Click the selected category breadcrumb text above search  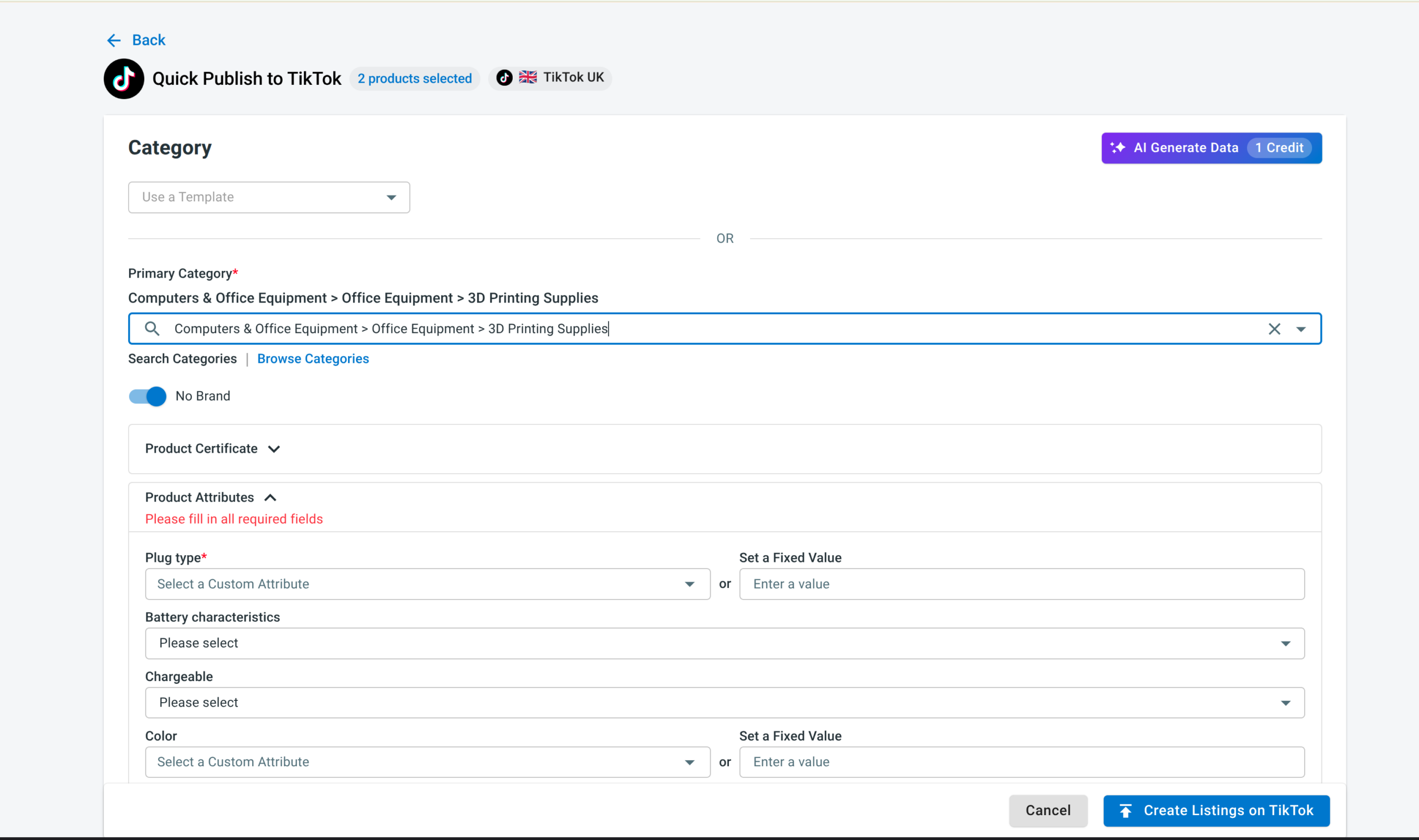[363, 298]
